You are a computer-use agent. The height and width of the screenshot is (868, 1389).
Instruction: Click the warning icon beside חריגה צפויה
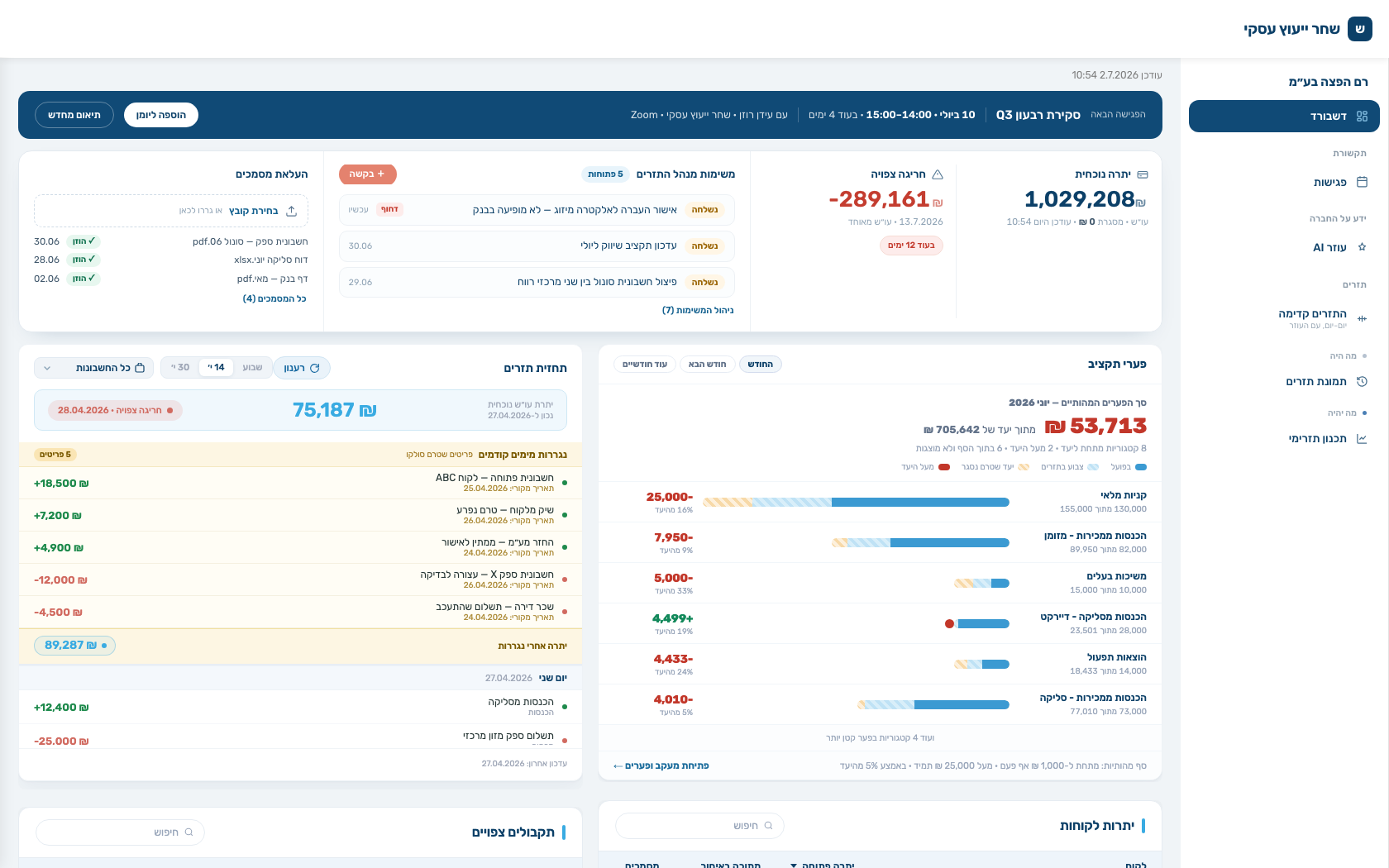pos(938,174)
